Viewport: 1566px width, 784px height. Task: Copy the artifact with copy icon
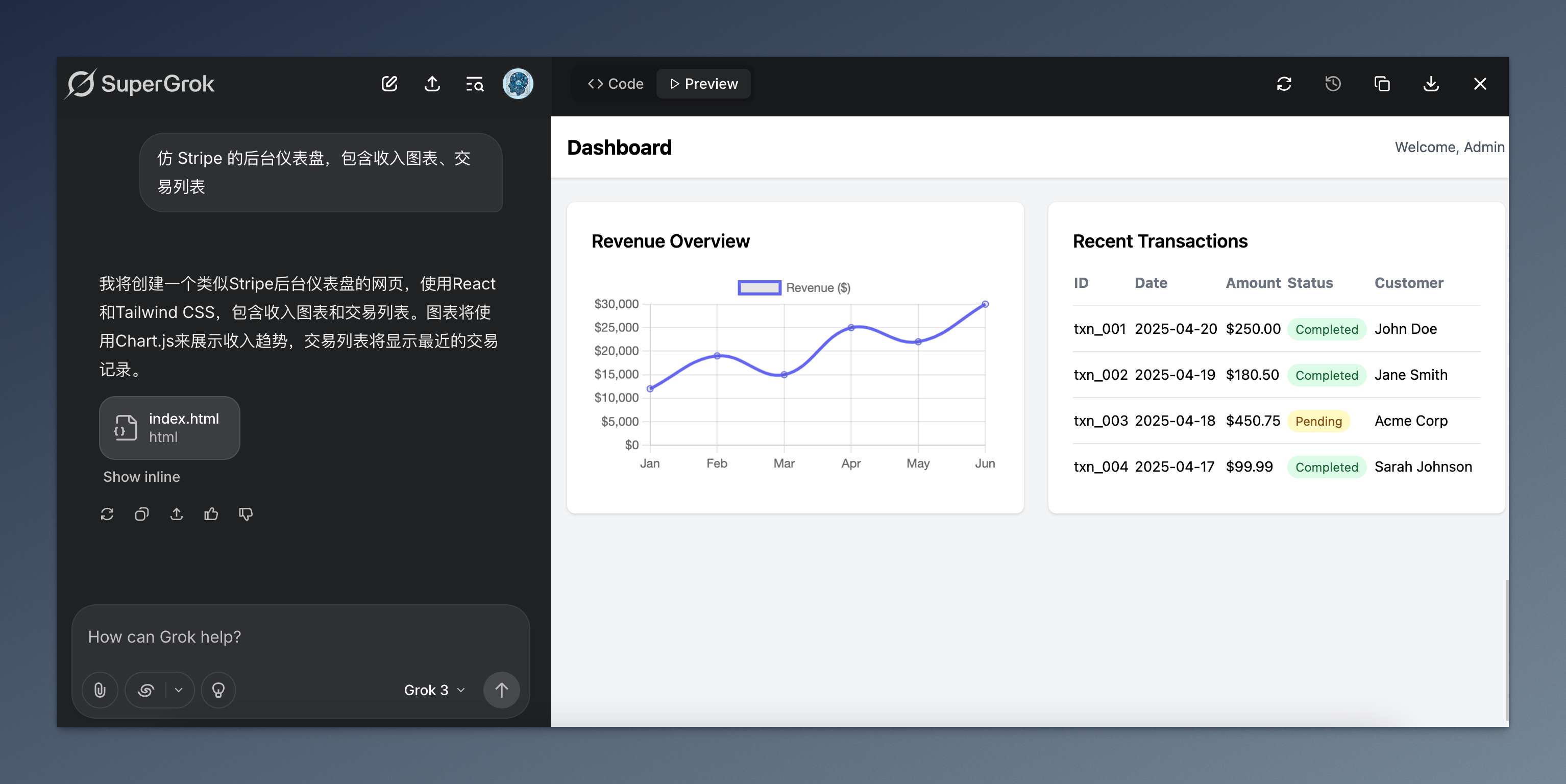click(x=1382, y=84)
